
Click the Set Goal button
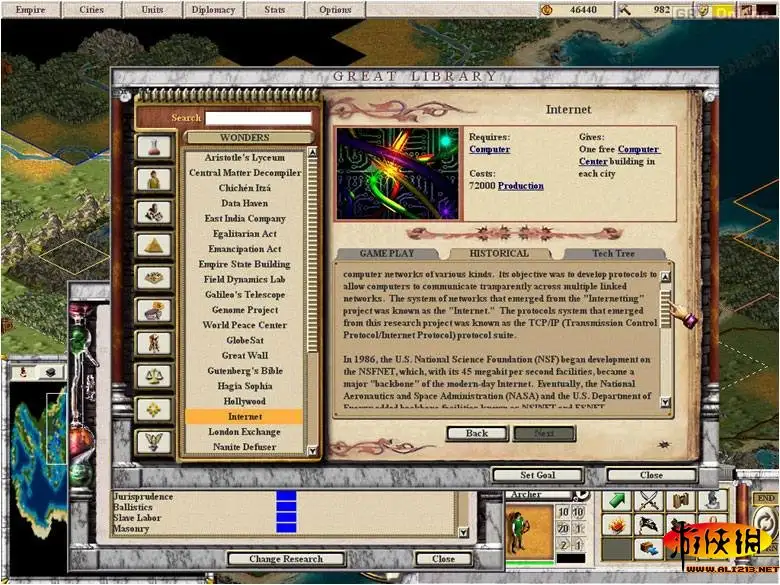coord(537,475)
